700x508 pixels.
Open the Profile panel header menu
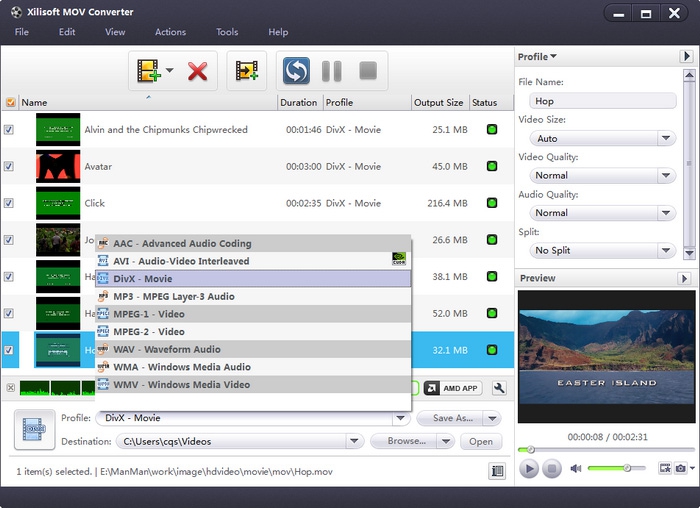tap(537, 57)
